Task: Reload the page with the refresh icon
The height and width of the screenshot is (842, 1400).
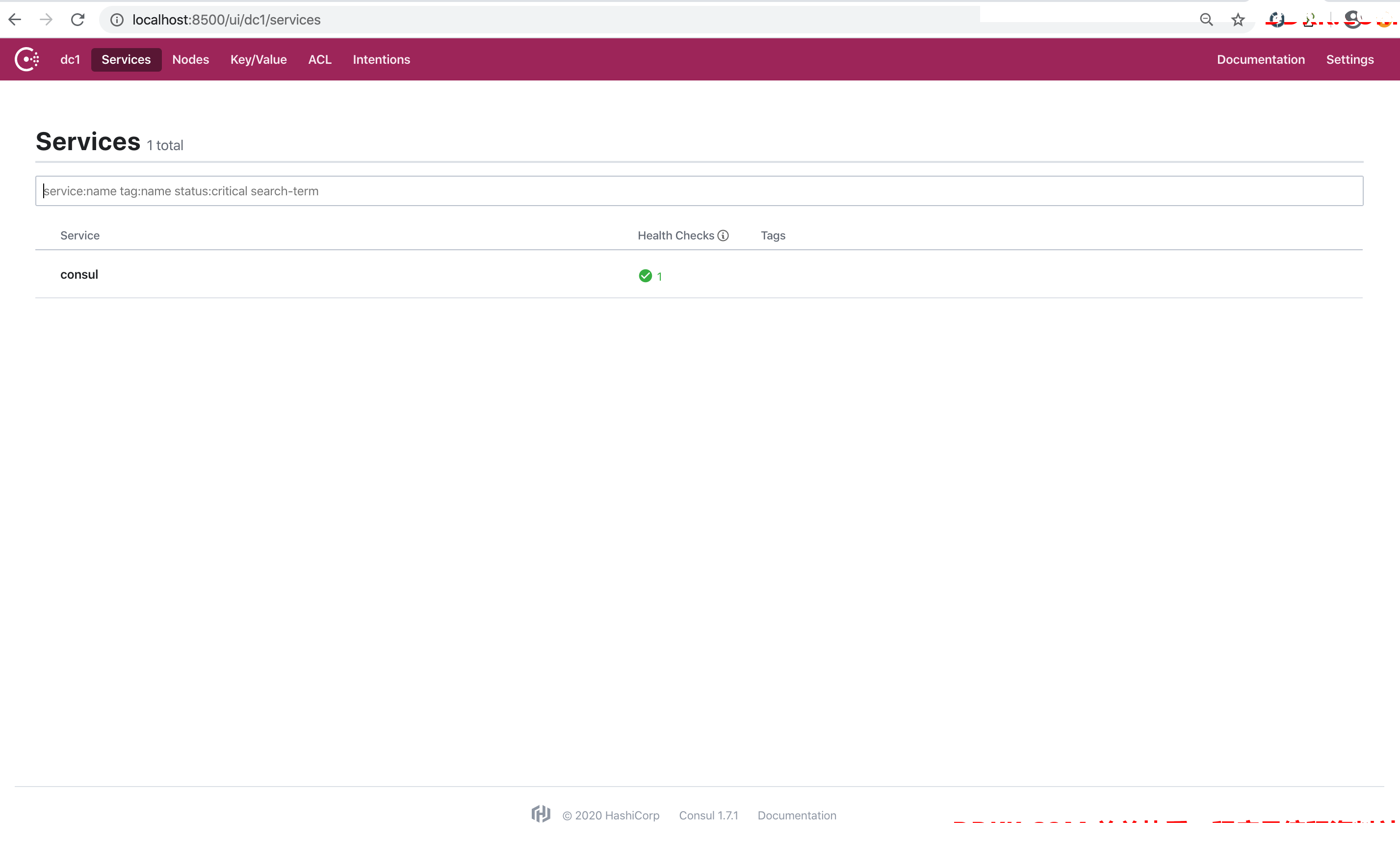Action: (78, 20)
